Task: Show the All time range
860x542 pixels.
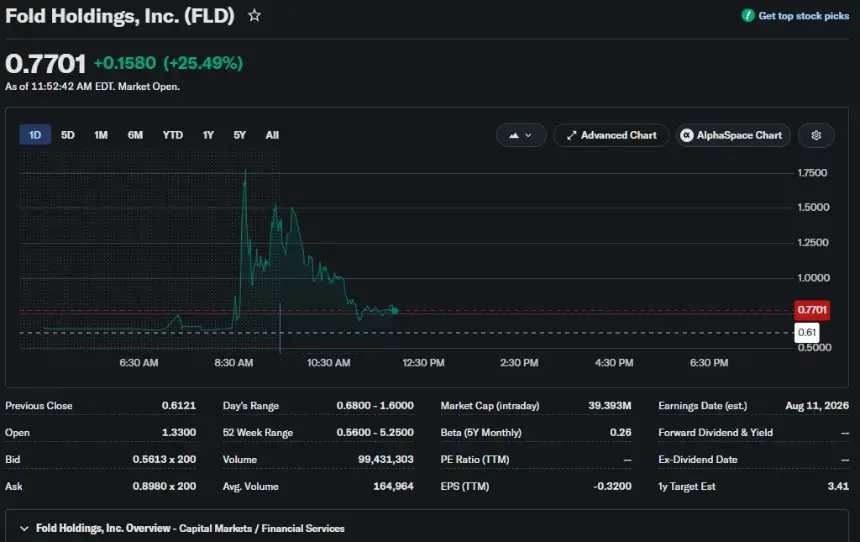Action: [272, 135]
